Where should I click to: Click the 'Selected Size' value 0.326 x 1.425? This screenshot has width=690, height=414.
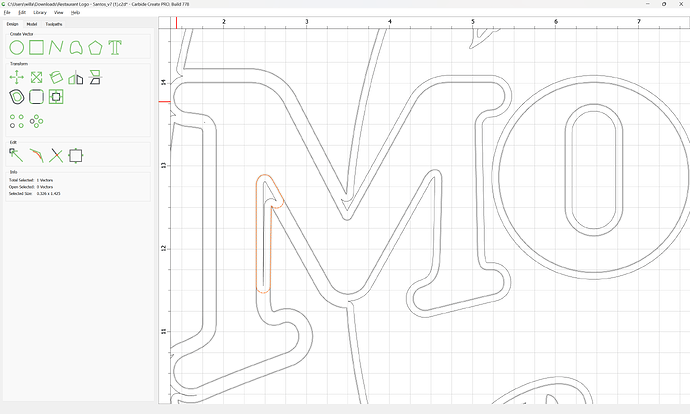48,194
